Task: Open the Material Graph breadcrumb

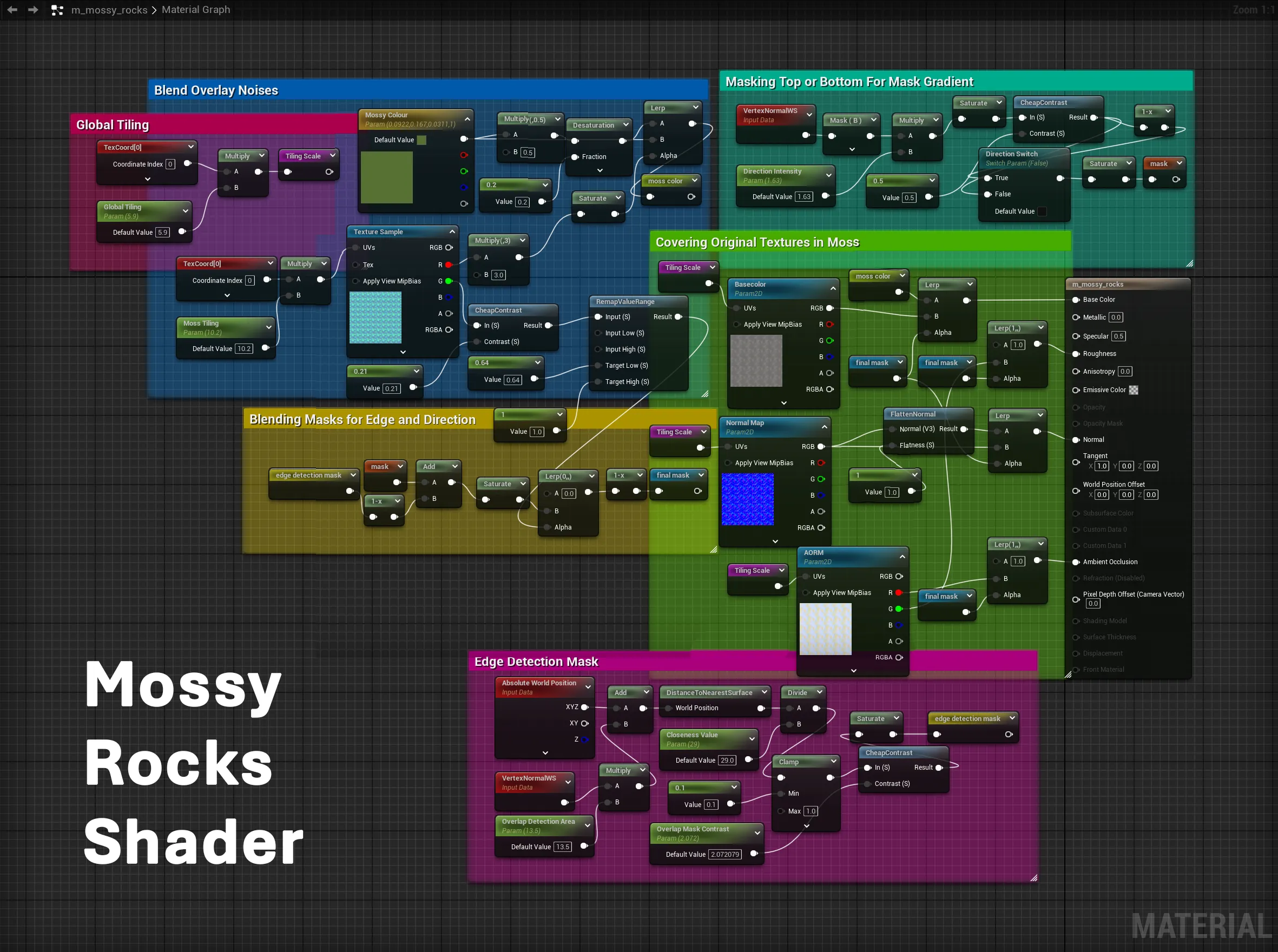Action: 196,10
